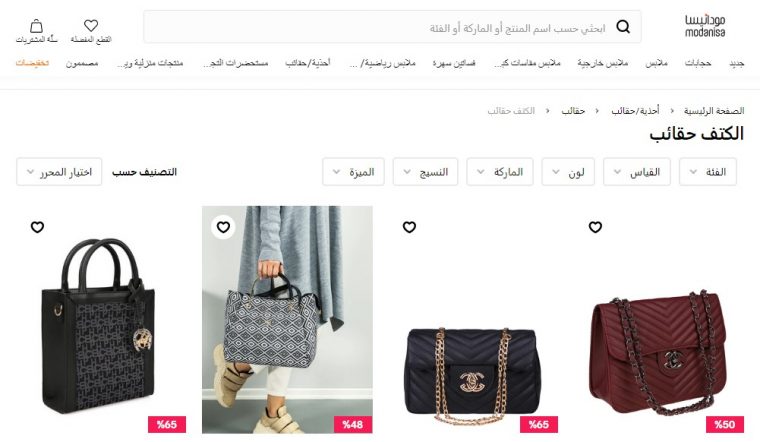This screenshot has width=760, height=442.
Task: Open the shopping bag cart icon
Action: [x=36, y=26]
